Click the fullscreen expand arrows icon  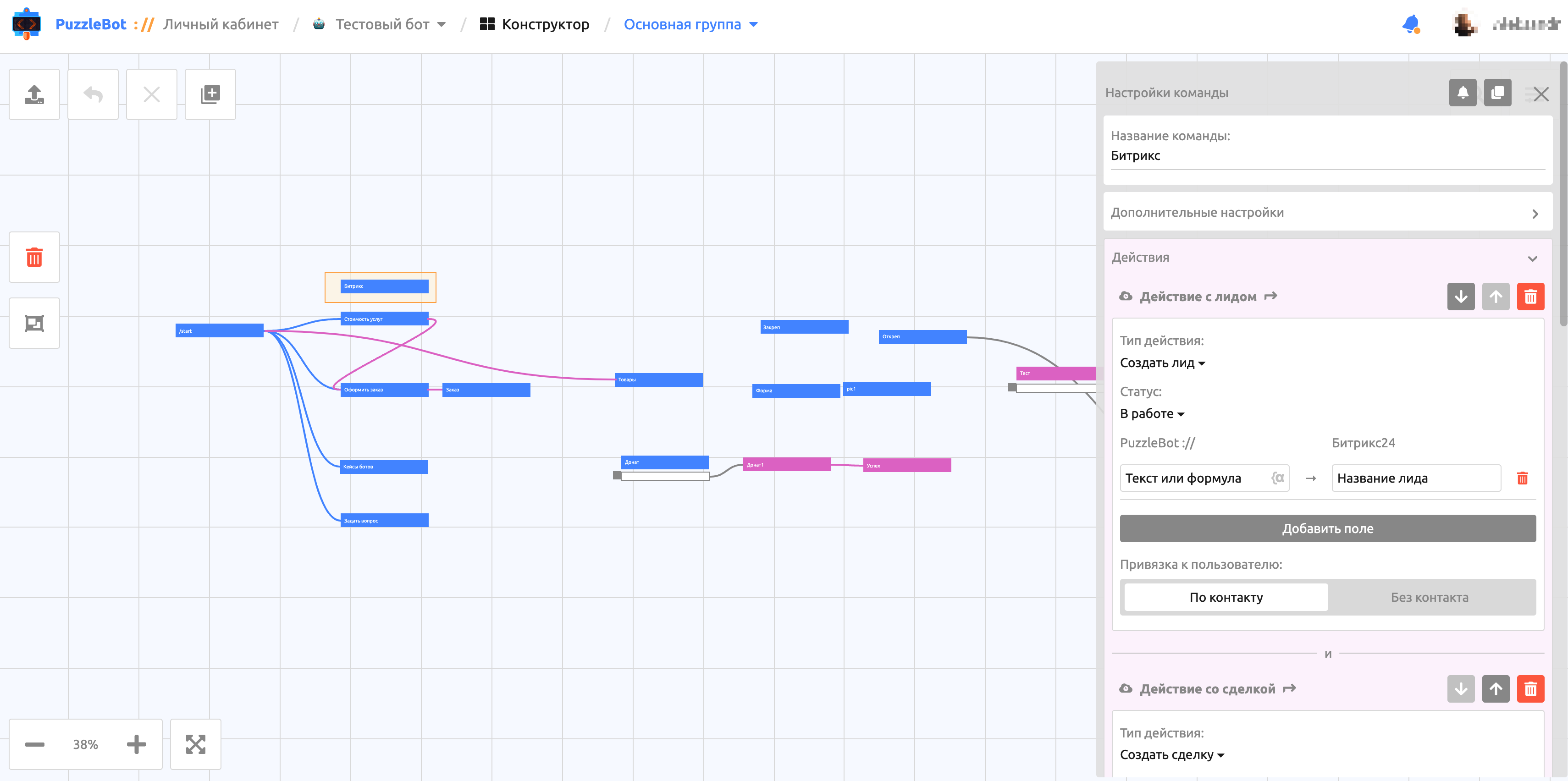point(195,744)
